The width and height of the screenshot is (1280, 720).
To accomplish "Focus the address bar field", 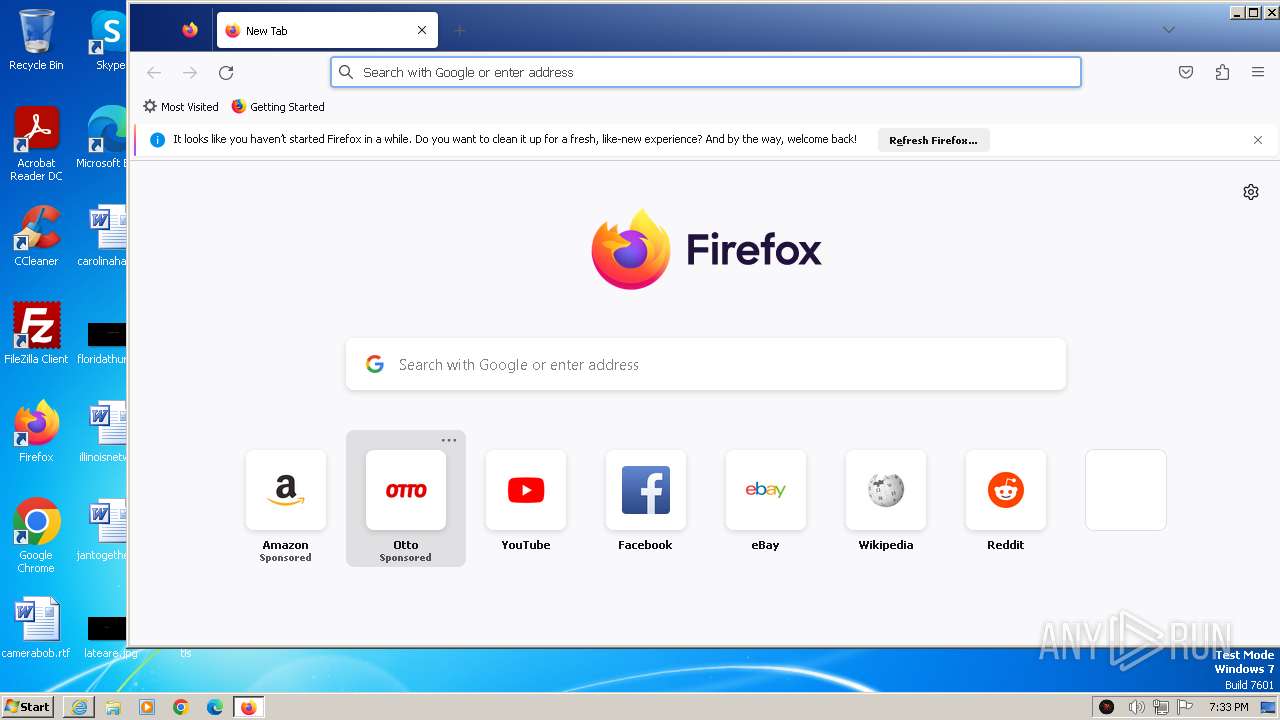I will coord(706,72).
